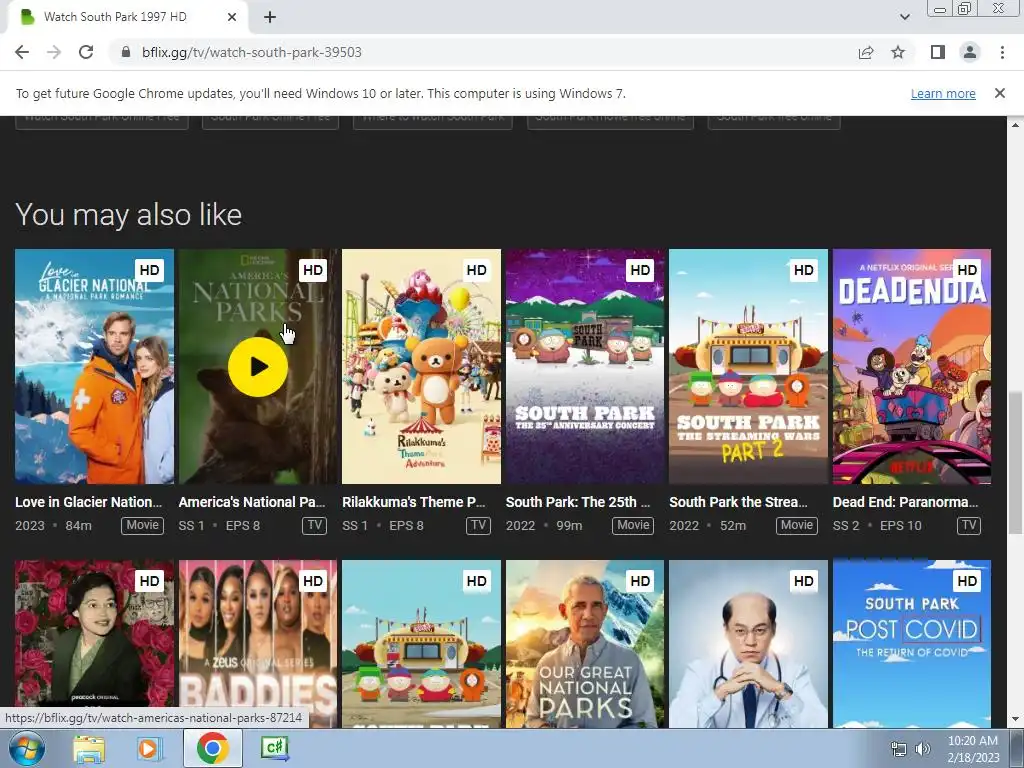Screen dimensions: 1024x768
Task: Click TV badge under America's National Parks
Action: [x=315, y=525]
